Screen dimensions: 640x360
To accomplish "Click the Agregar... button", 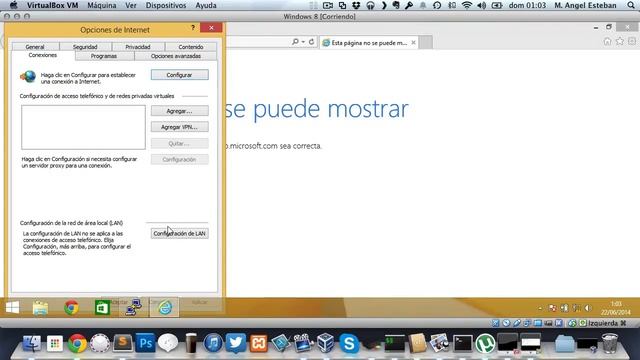I will click(179, 111).
